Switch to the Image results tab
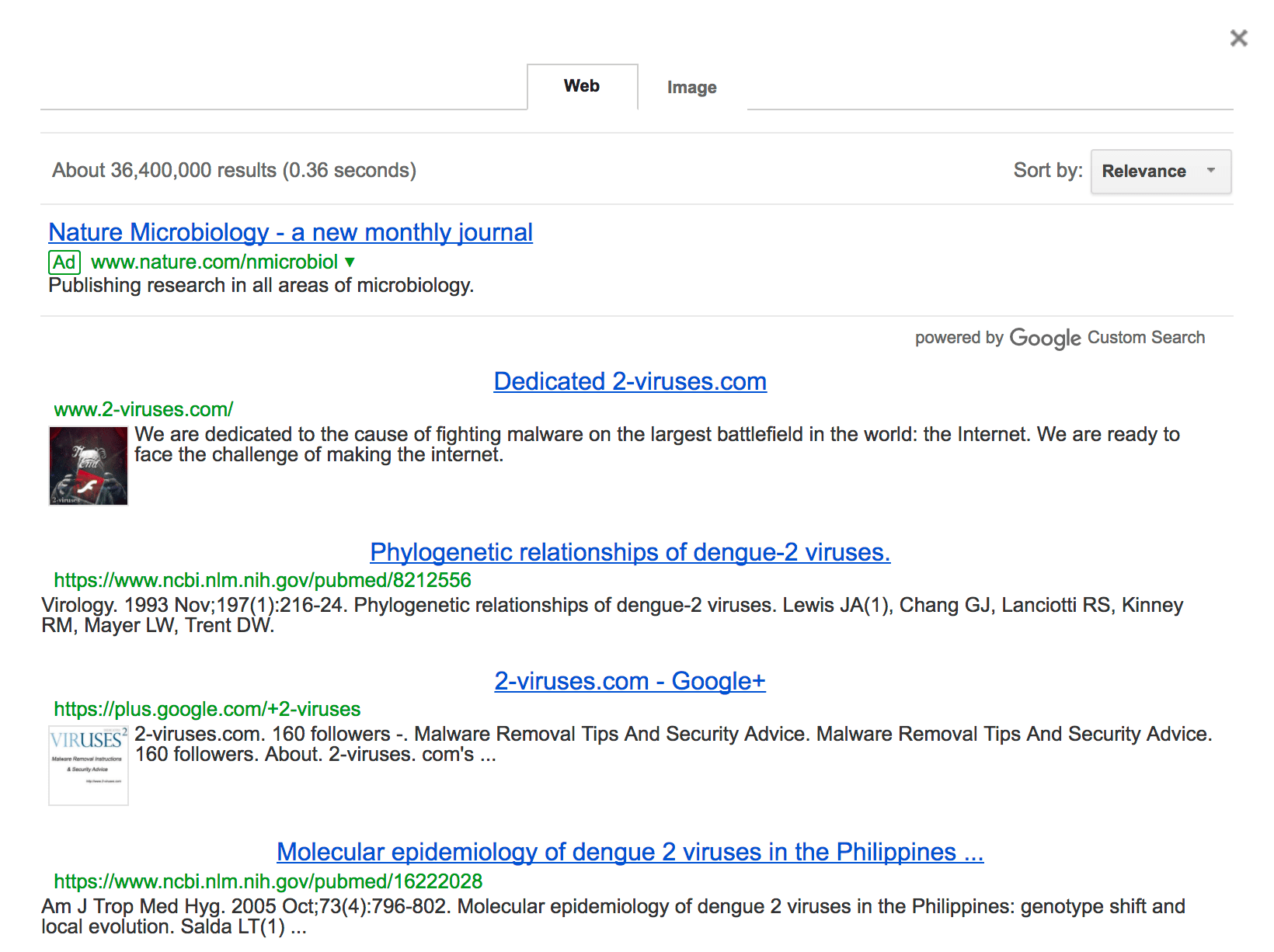 click(691, 87)
